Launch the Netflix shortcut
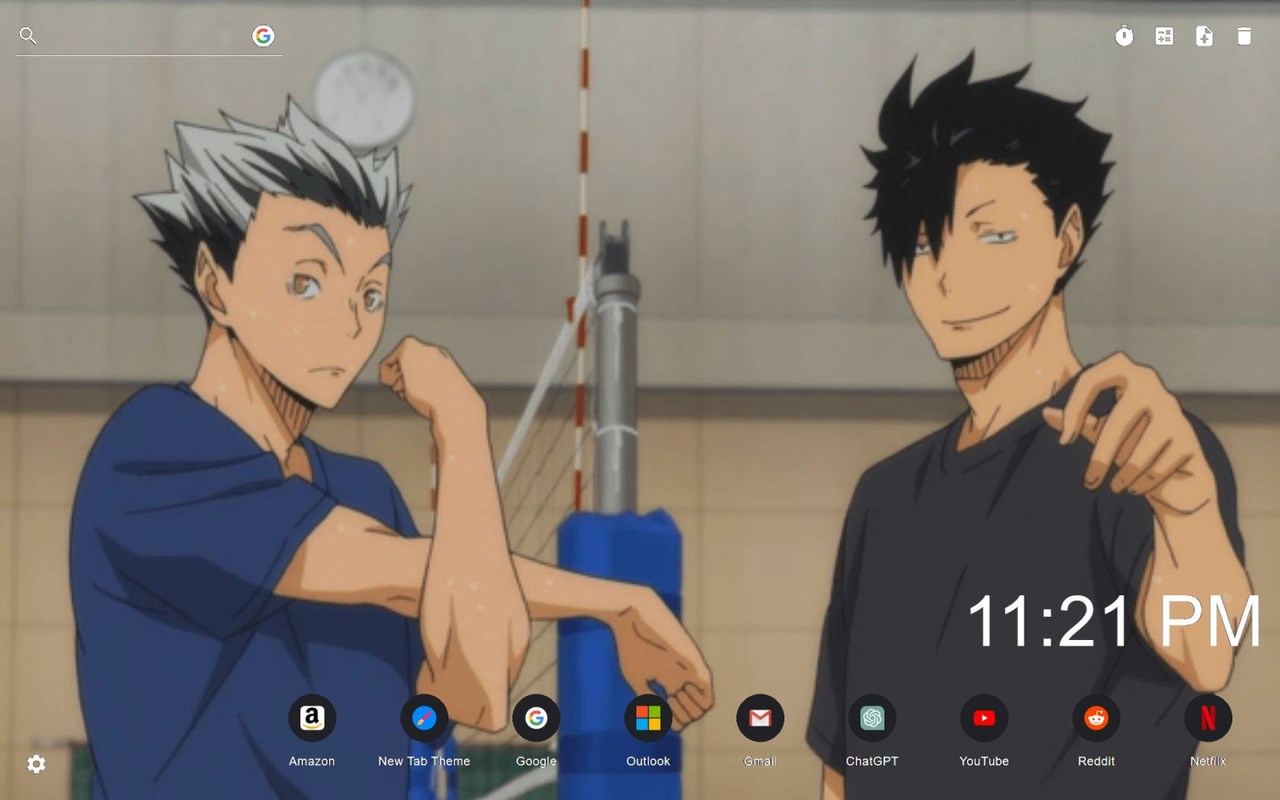The width and height of the screenshot is (1280, 800). coord(1208,718)
